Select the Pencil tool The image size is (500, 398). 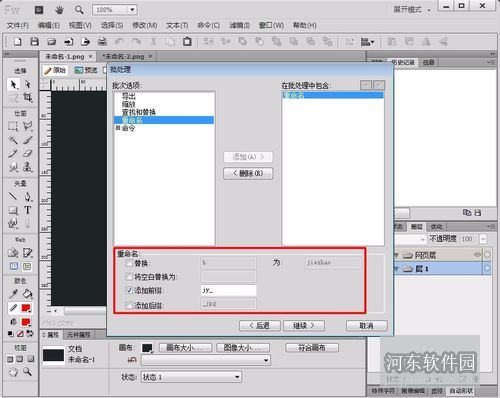[13, 153]
